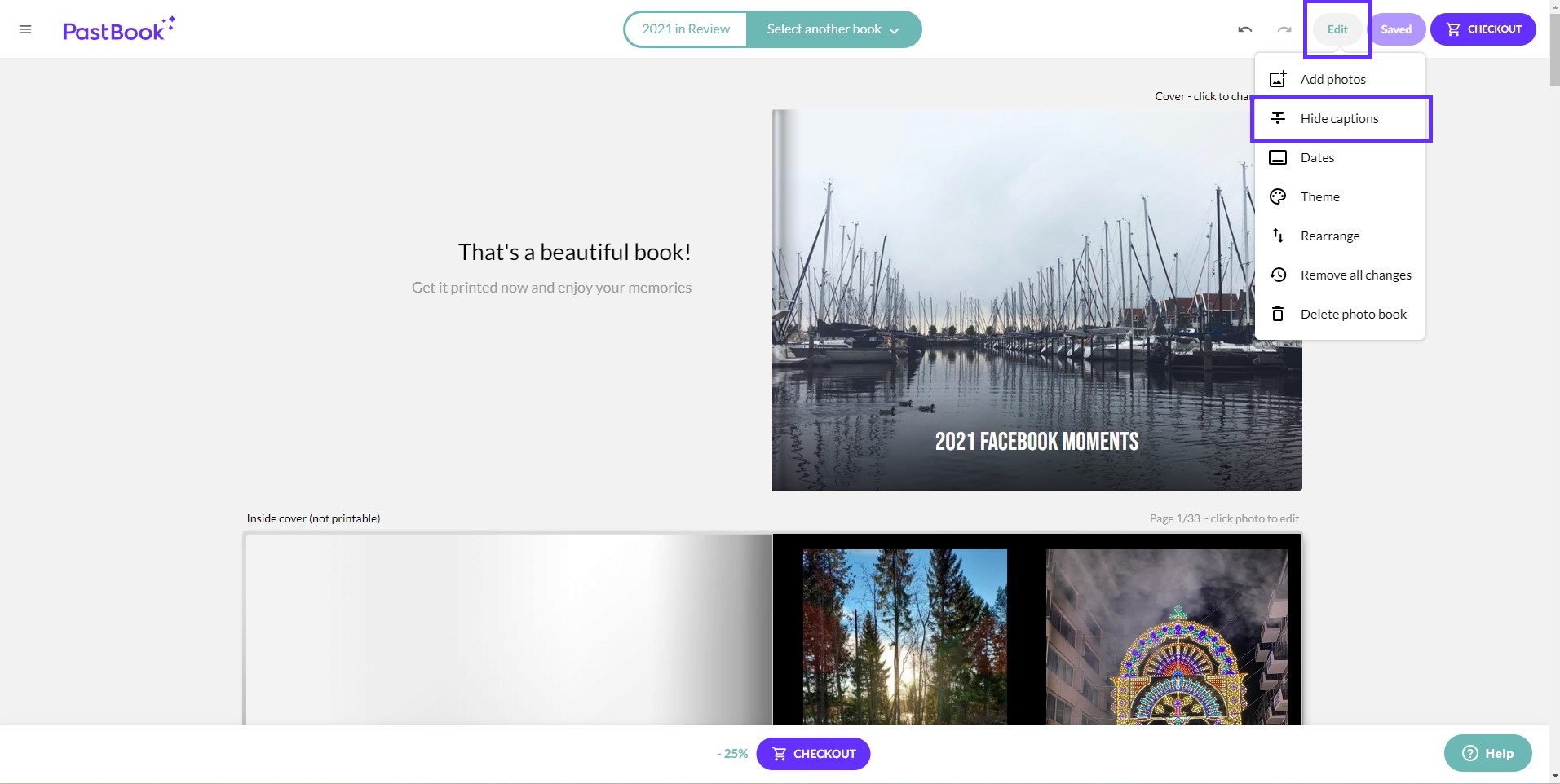1560x784 pixels.
Task: Click the Rearrange arrows icon
Action: point(1278,235)
